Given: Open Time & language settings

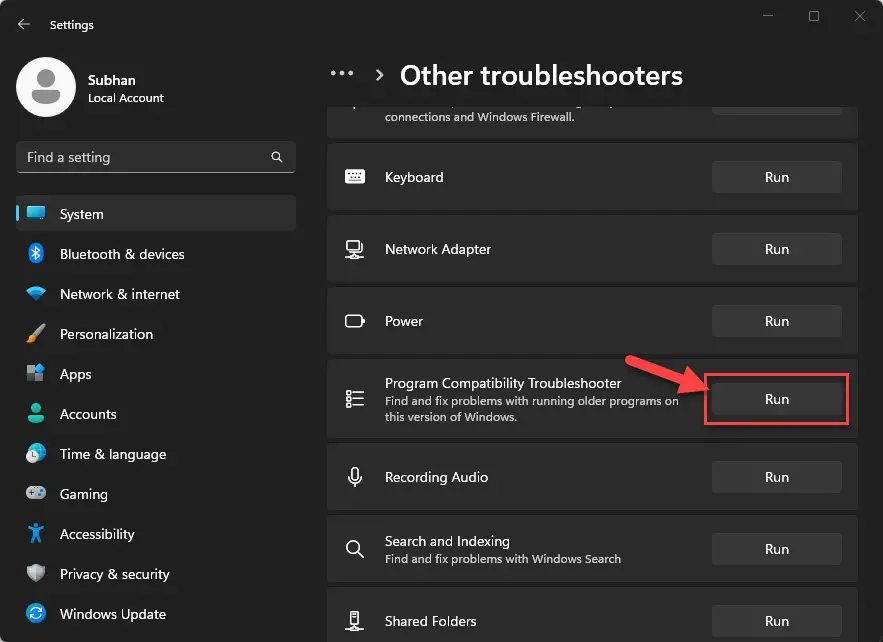Looking at the screenshot, I should pos(156,453).
